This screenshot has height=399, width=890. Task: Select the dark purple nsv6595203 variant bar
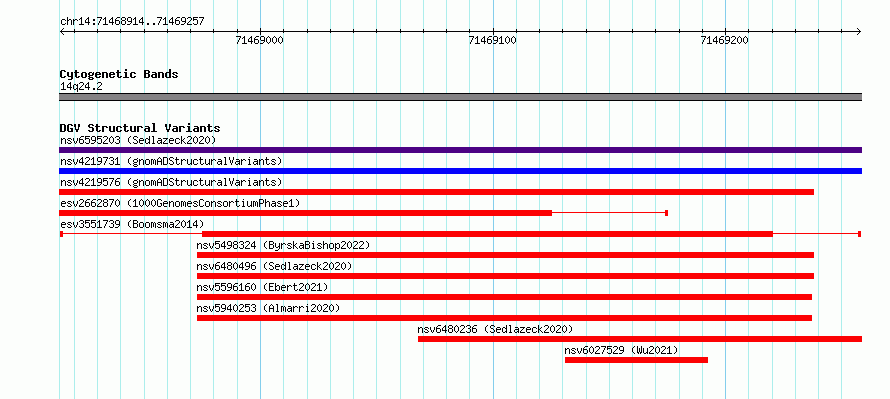(x=460, y=150)
